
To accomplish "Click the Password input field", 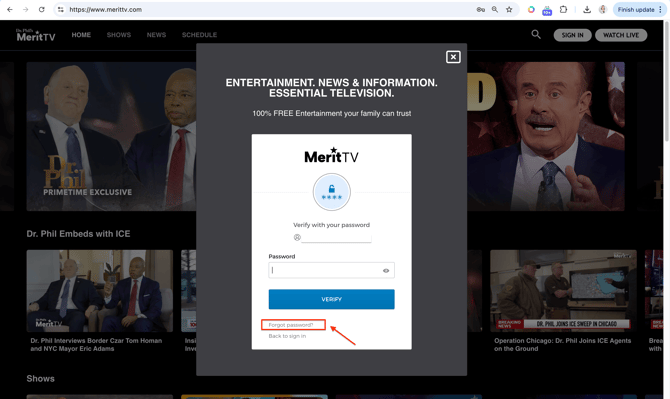I will (332, 270).
